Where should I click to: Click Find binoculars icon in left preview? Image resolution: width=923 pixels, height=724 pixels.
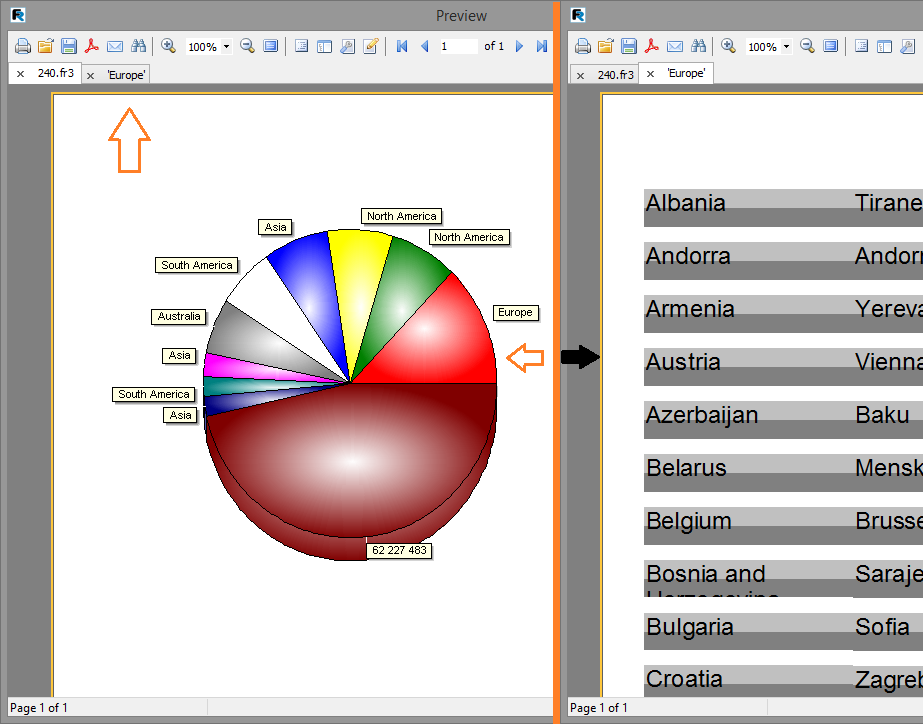(139, 46)
